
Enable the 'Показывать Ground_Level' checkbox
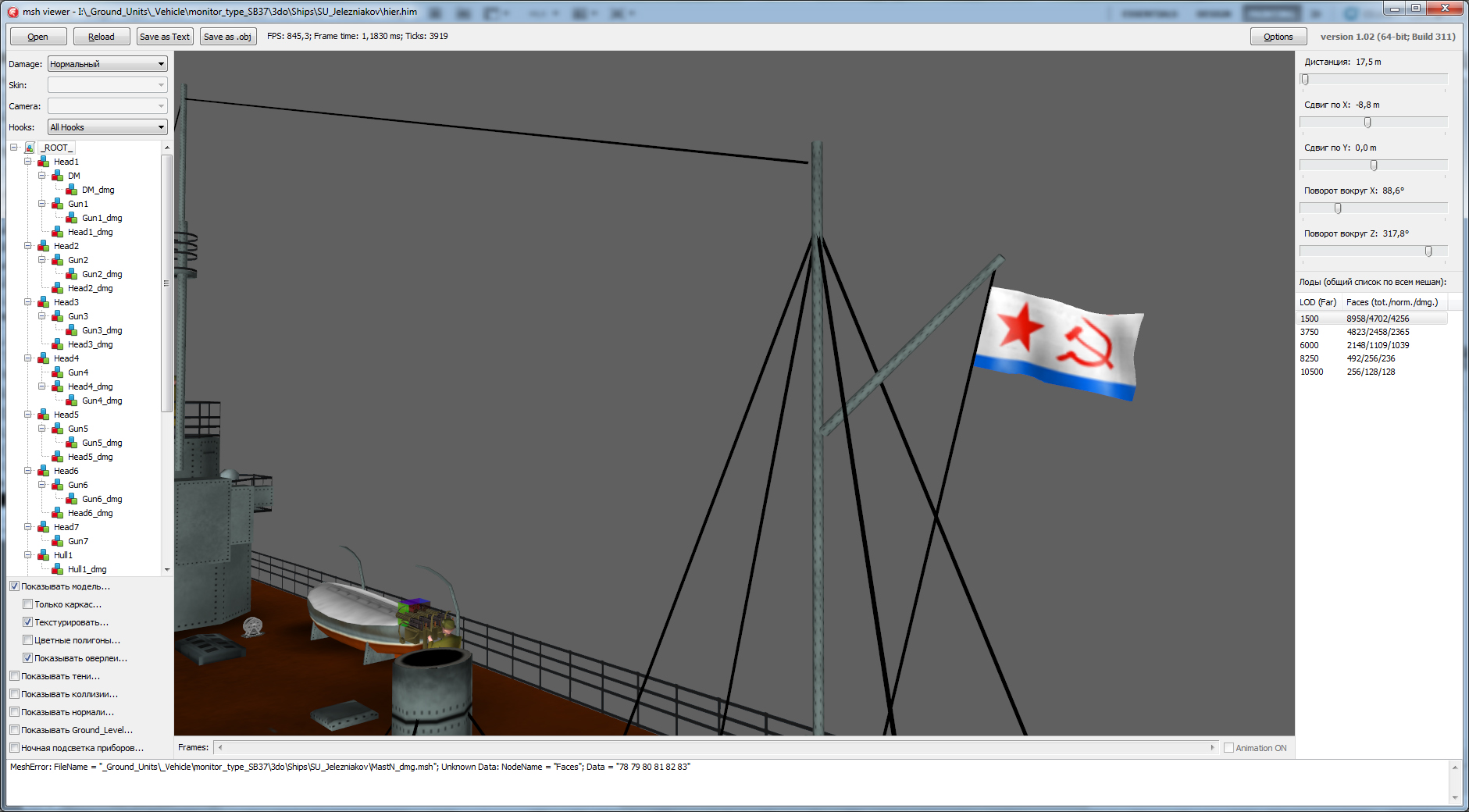point(14,730)
